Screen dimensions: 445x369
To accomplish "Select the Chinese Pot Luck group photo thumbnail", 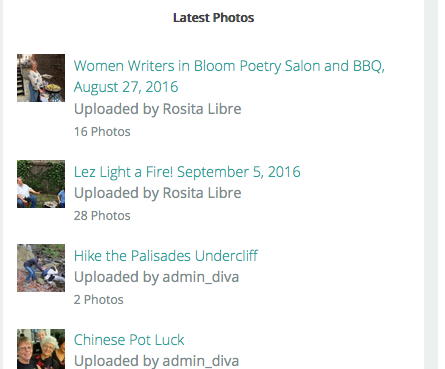I will [41, 349].
